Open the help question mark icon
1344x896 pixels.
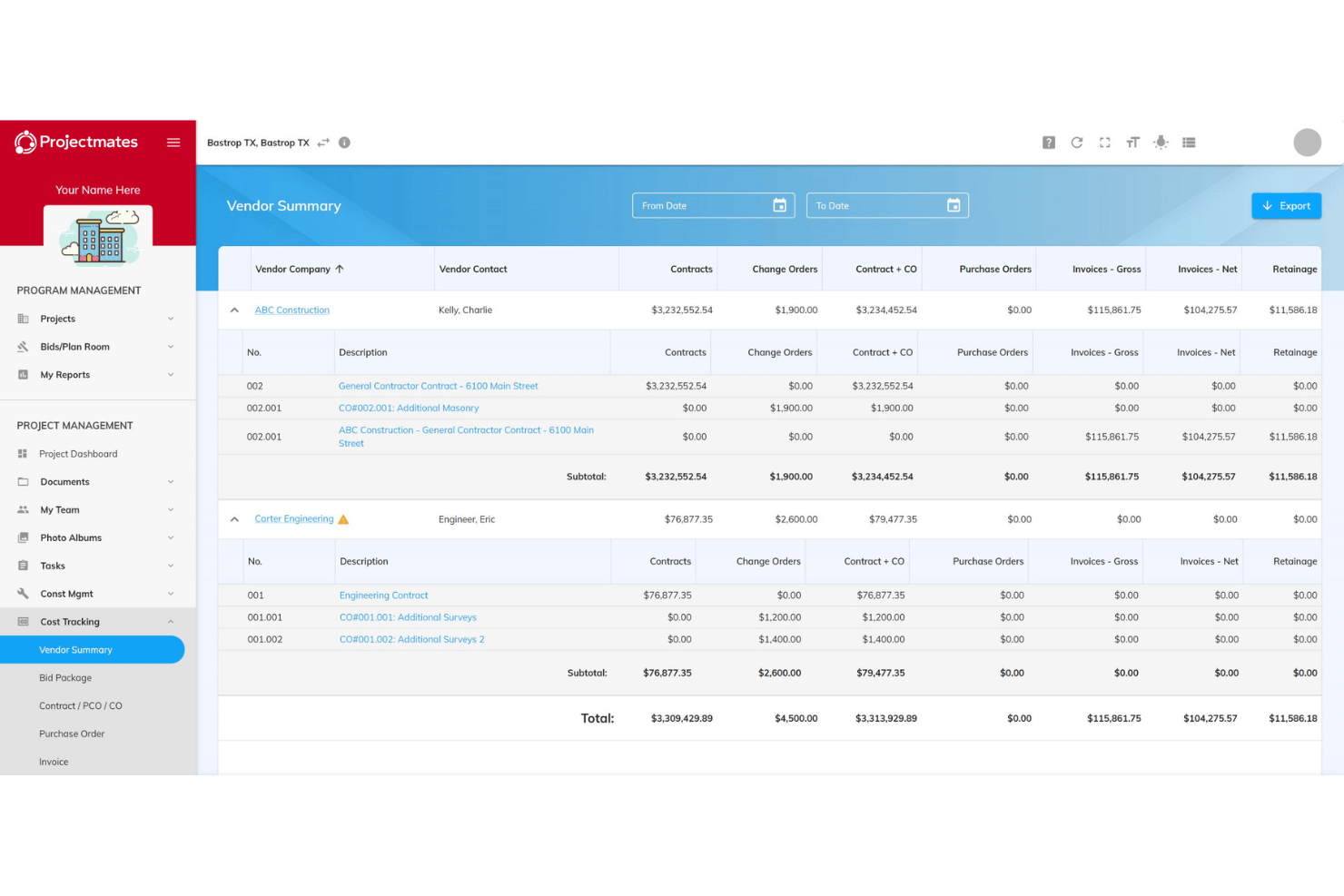(x=1049, y=143)
